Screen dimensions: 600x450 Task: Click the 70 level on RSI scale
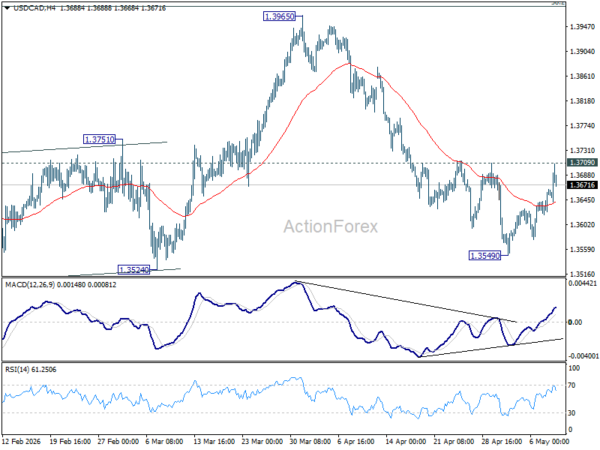[x=572, y=385]
